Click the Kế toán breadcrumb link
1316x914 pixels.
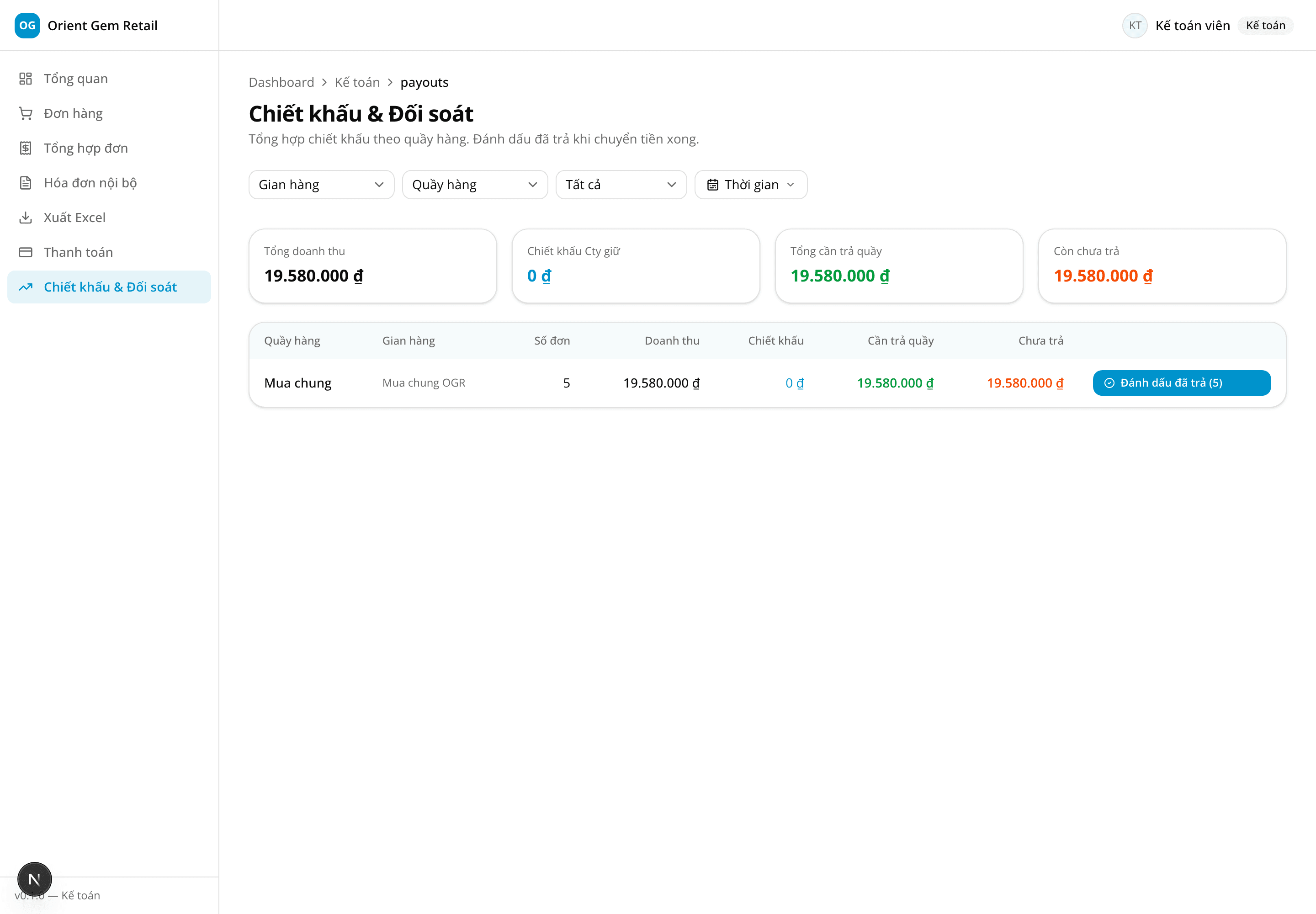pos(357,82)
